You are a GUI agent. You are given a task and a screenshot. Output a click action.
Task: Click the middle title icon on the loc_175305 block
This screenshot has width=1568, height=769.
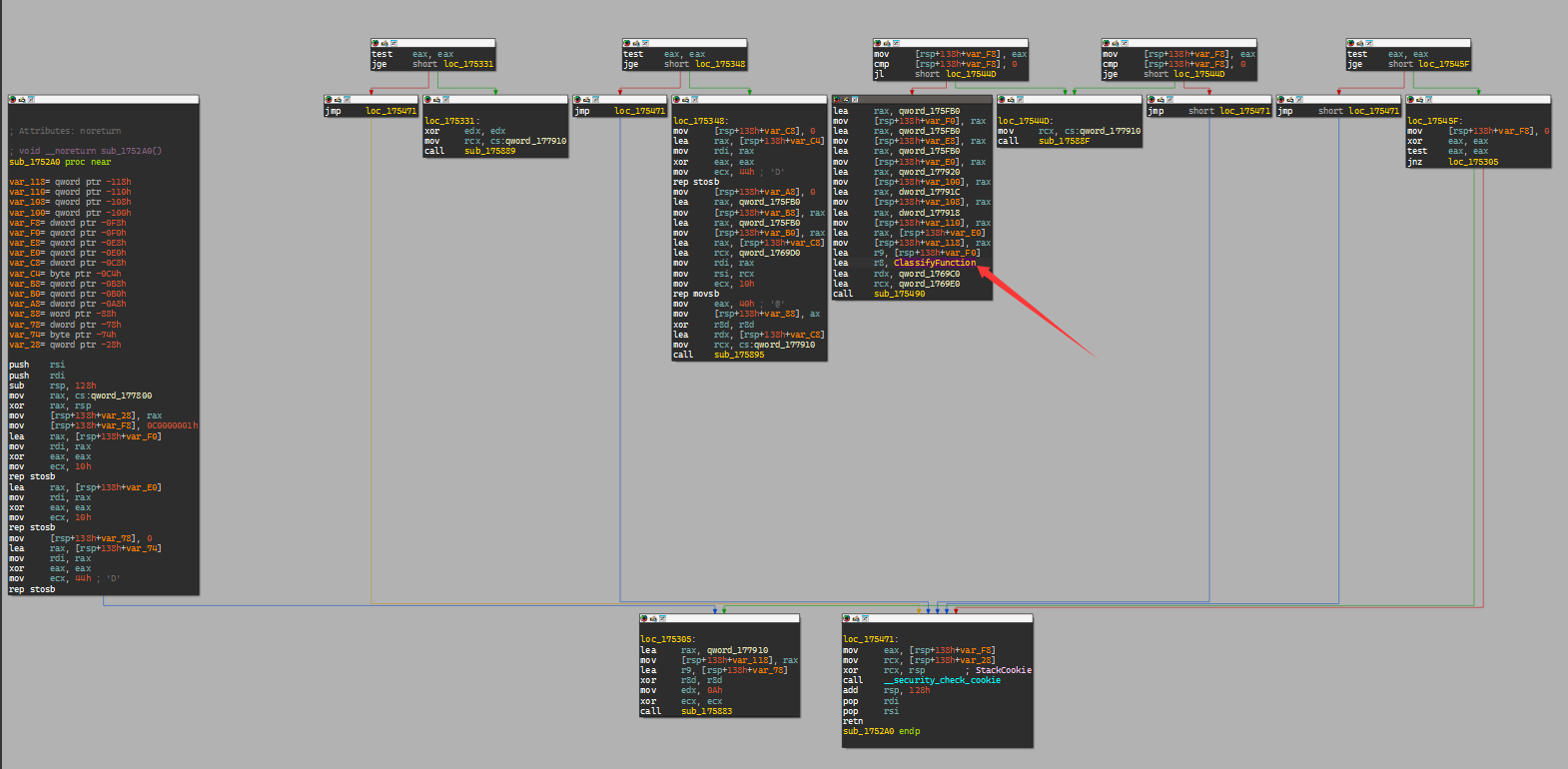(x=653, y=619)
